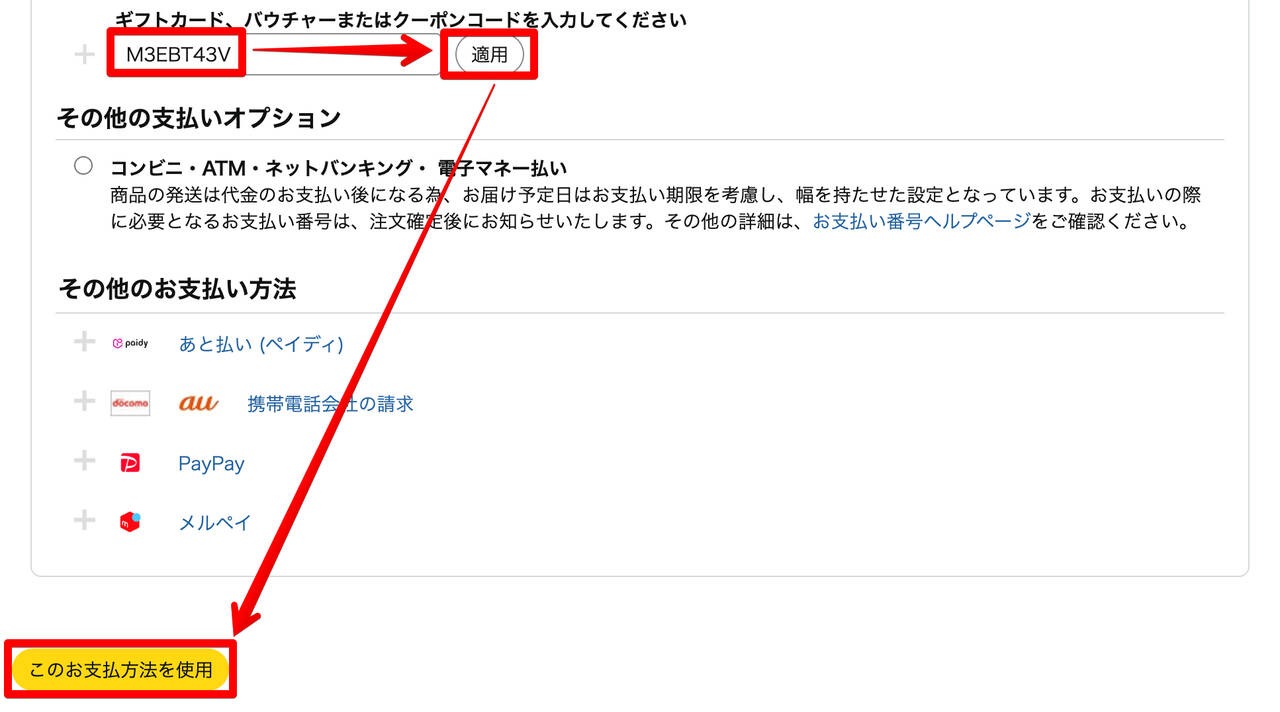Image resolution: width=1280 pixels, height=712 pixels.
Task: Click the Paidy logo icon
Action: pos(130,343)
